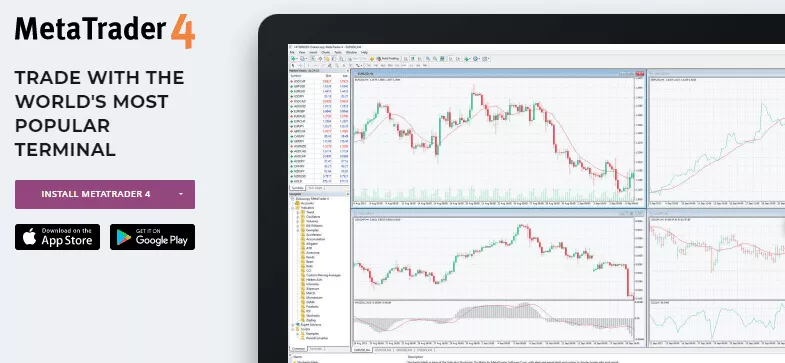Expand the Volumes folder in Navigator

click(298, 221)
